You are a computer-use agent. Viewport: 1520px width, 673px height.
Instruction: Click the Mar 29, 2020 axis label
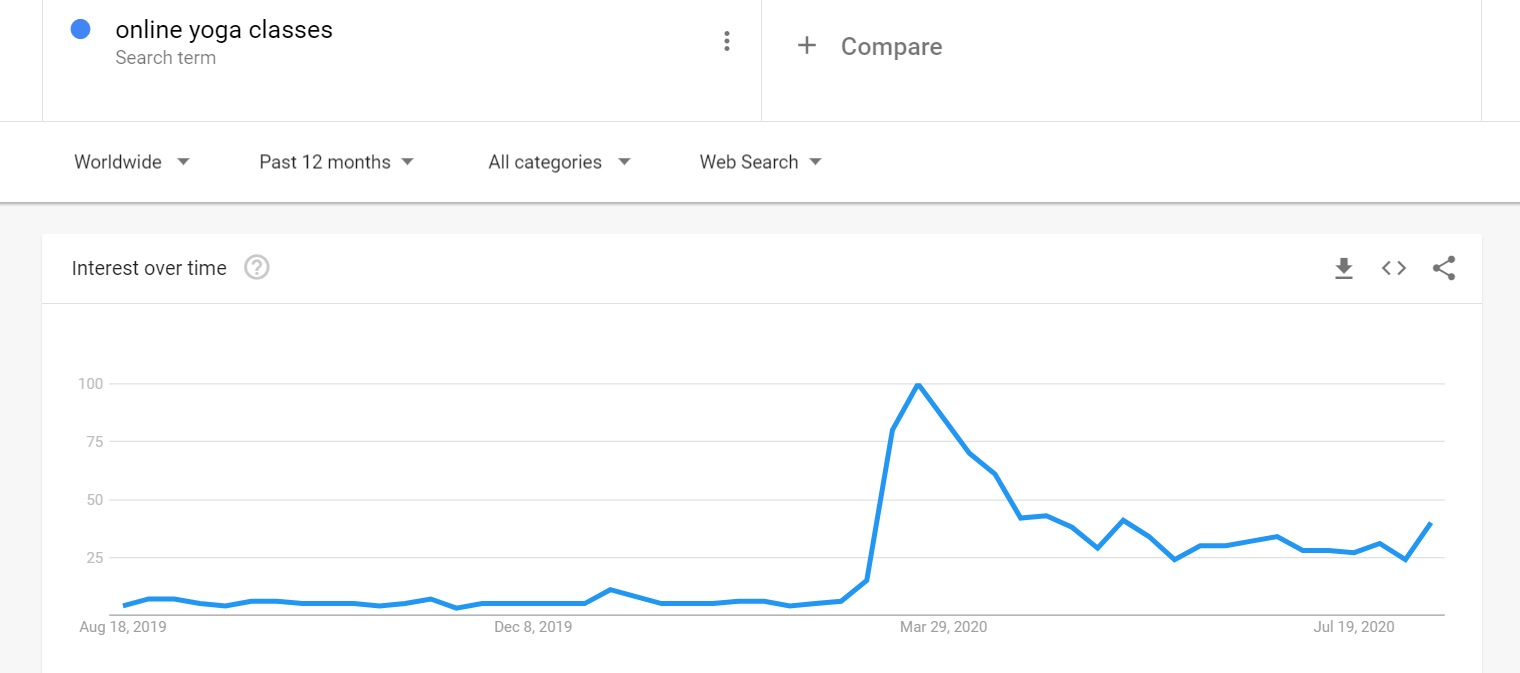tap(943, 627)
